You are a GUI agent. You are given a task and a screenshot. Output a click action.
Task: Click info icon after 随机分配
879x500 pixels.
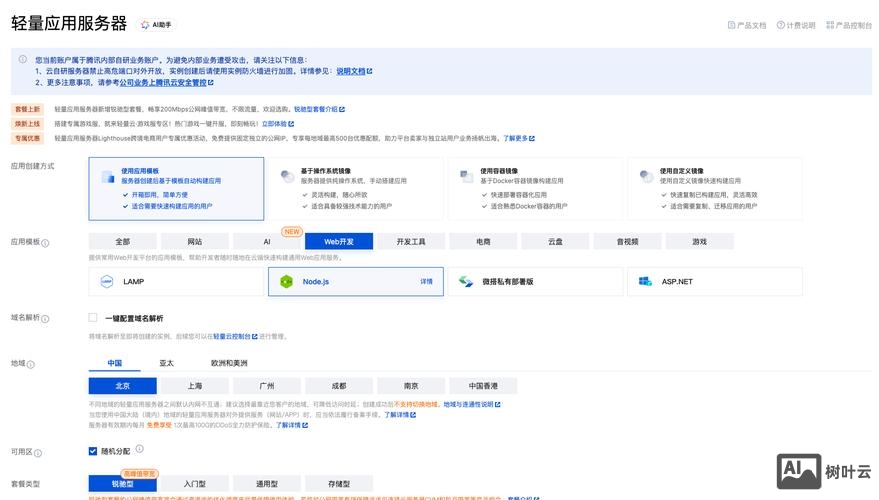click(140, 448)
